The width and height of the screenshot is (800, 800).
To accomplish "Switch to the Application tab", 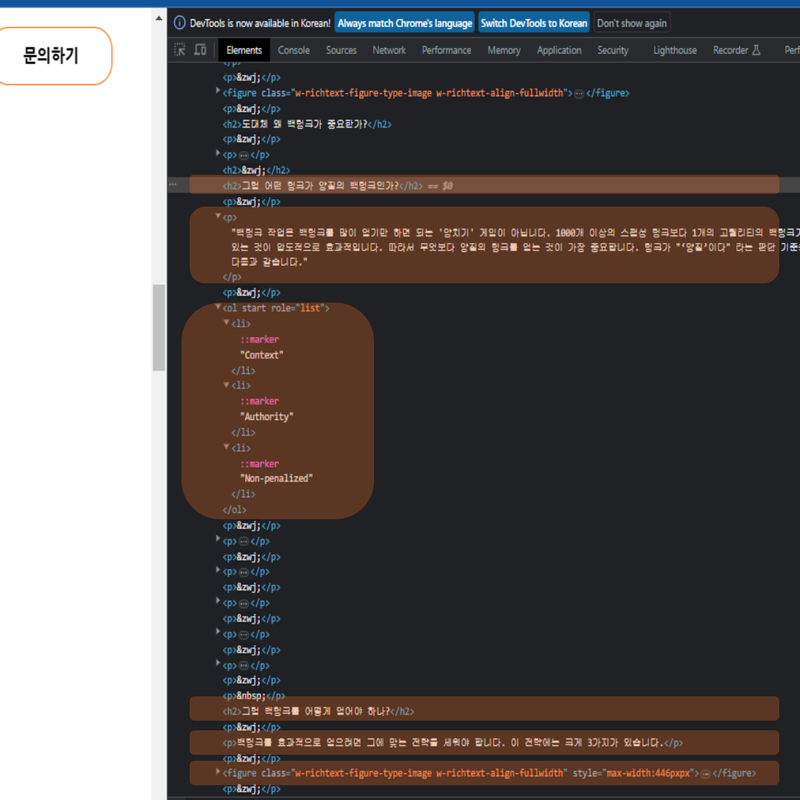I will tap(559, 50).
